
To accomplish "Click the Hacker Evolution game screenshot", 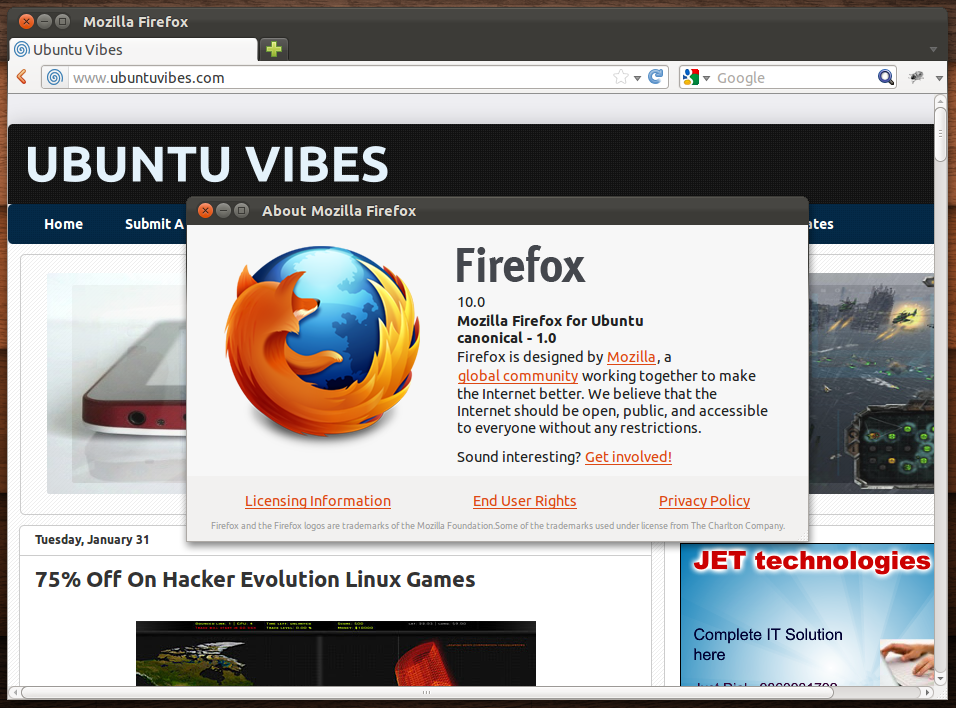I will pos(336,653).
